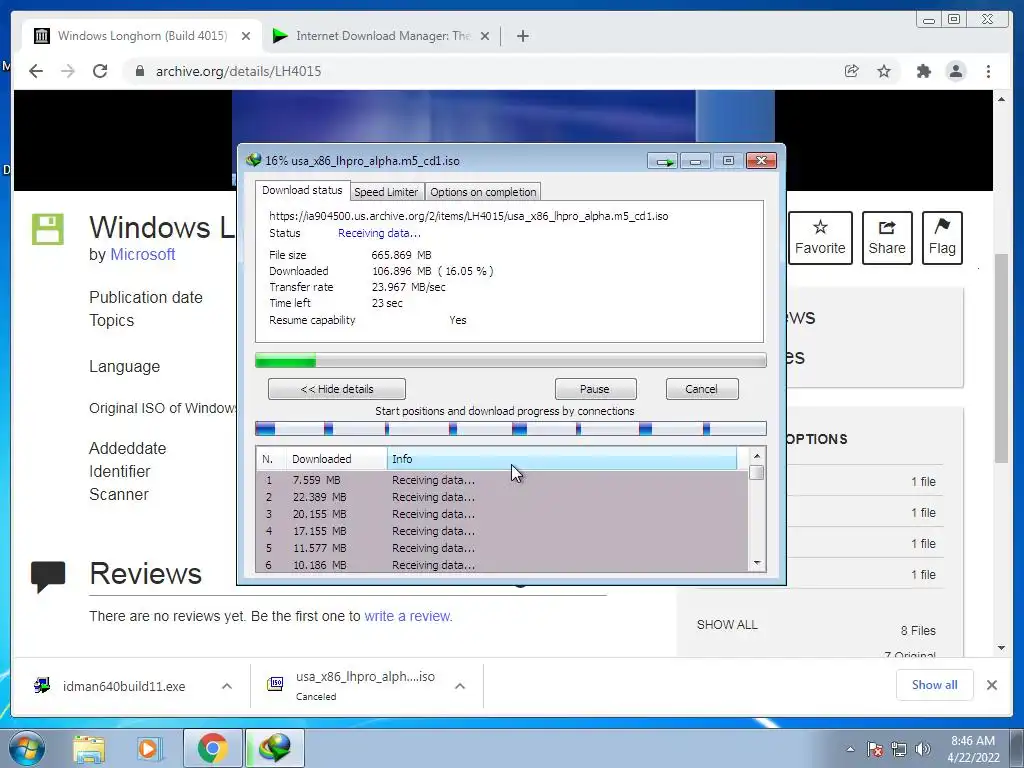Open the Speed Limiter tab
The image size is (1024, 768).
(x=386, y=192)
